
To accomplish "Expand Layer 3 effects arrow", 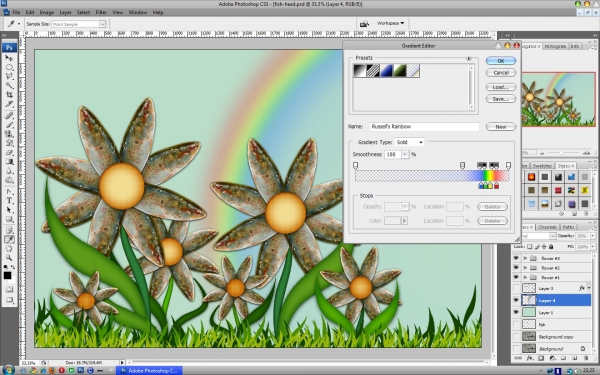I will [589, 288].
